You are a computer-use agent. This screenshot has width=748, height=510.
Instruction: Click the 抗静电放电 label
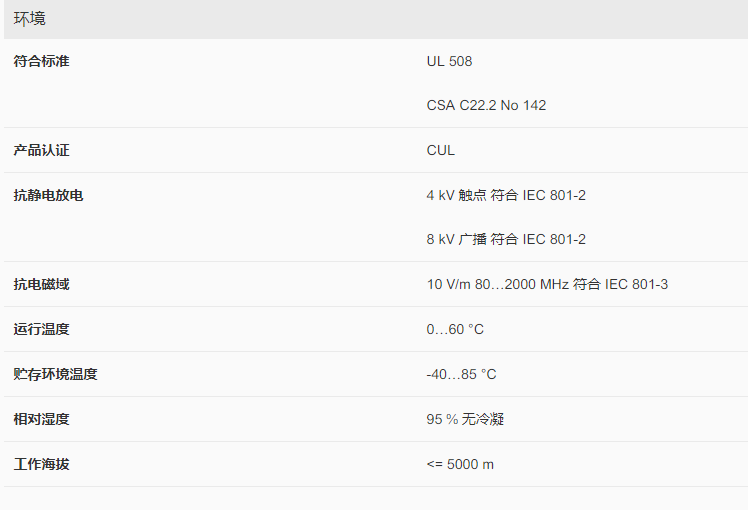[x=48, y=195]
